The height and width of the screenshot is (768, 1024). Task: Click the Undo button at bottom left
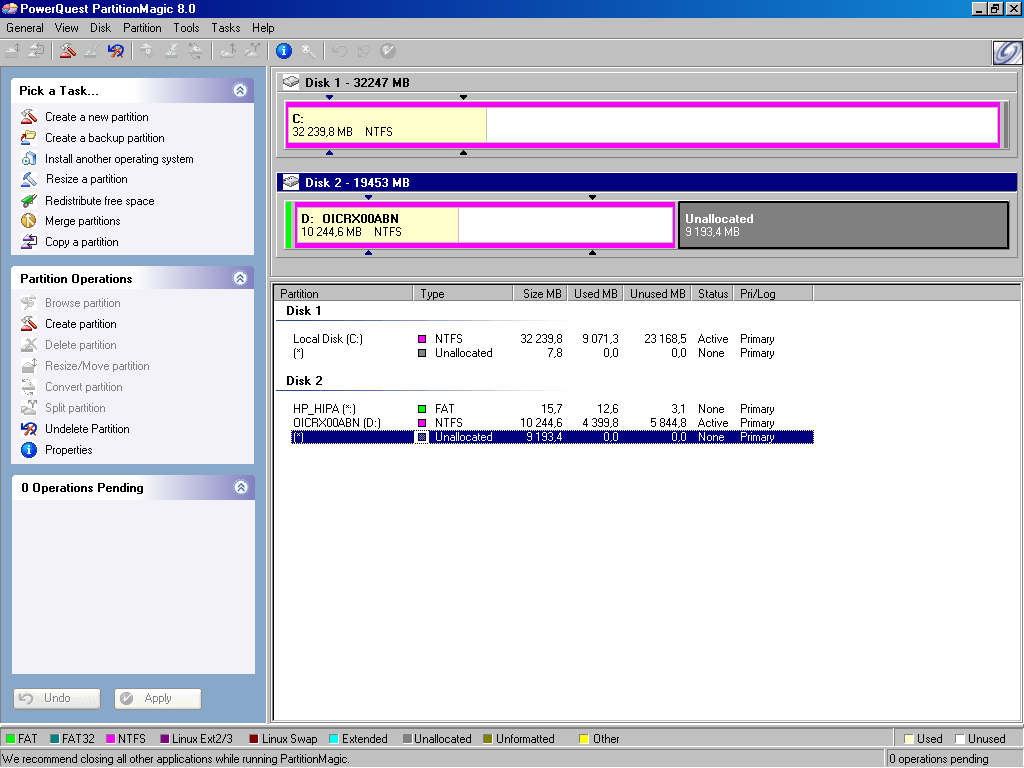click(x=57, y=698)
